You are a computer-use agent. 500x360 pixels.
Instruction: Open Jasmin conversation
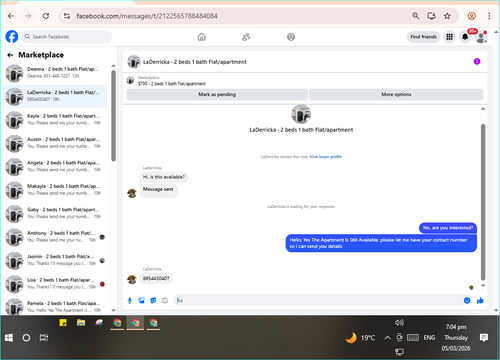point(56,260)
